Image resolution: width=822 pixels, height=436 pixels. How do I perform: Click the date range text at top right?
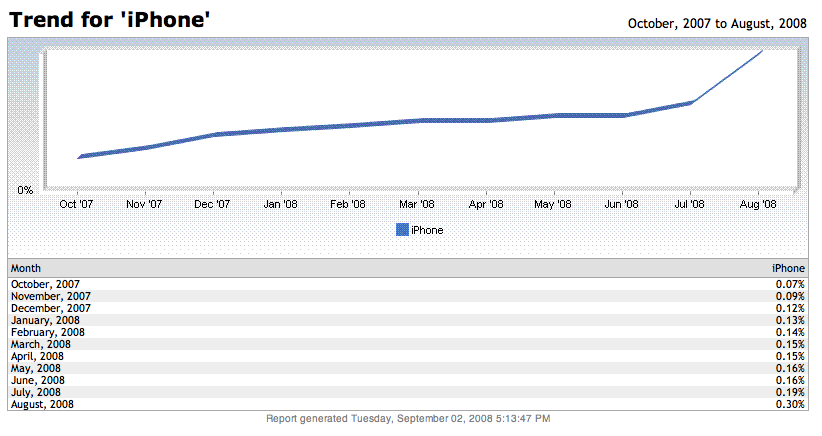click(717, 24)
